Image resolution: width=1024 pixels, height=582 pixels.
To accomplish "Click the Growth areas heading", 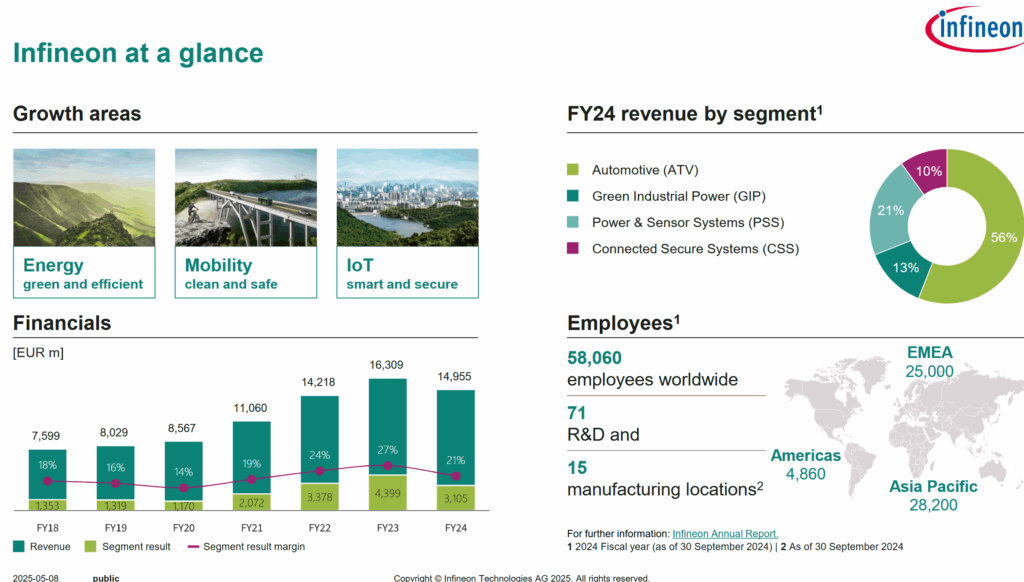I will [77, 114].
